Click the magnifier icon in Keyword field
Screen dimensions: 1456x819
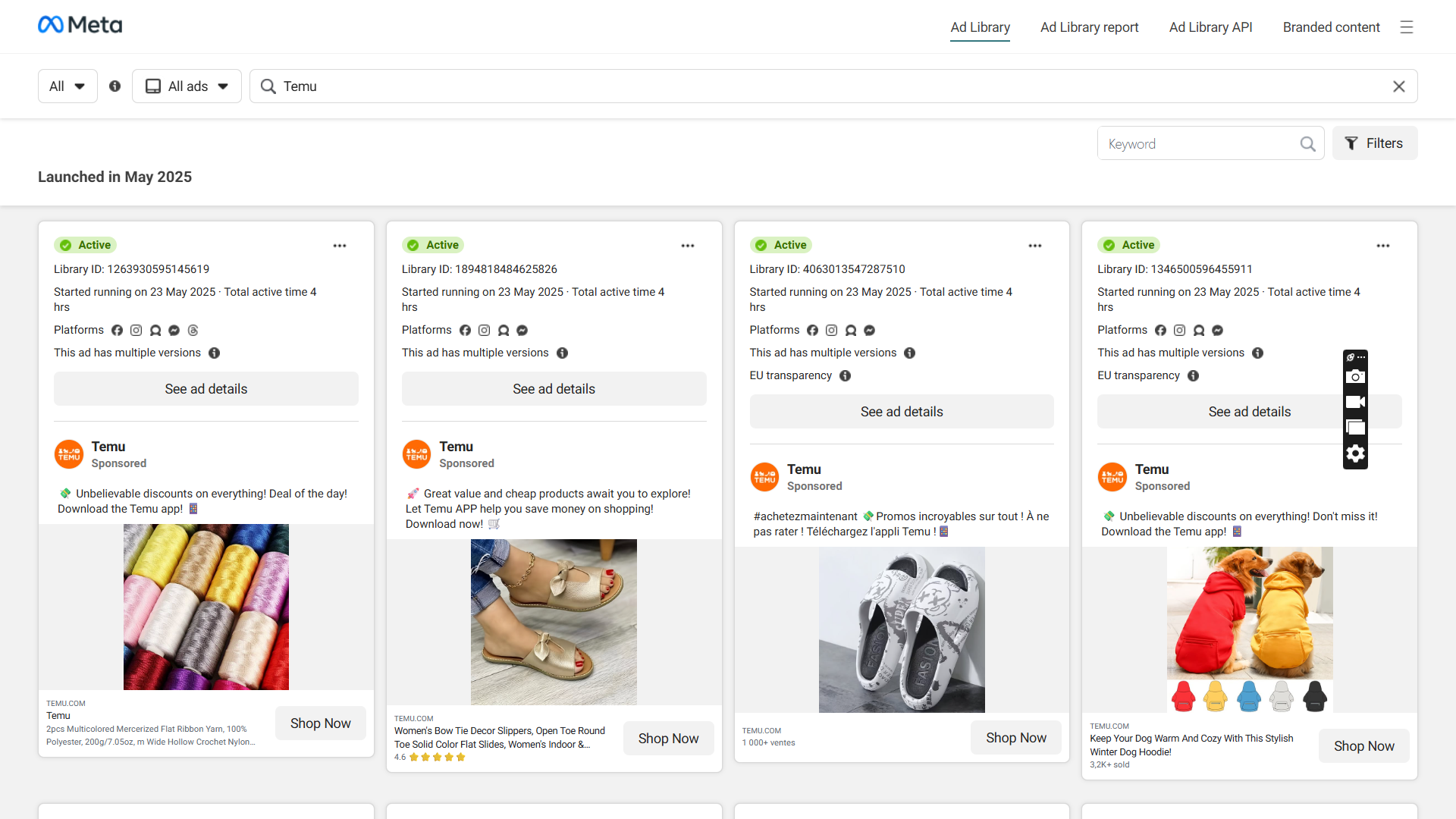tap(1308, 144)
